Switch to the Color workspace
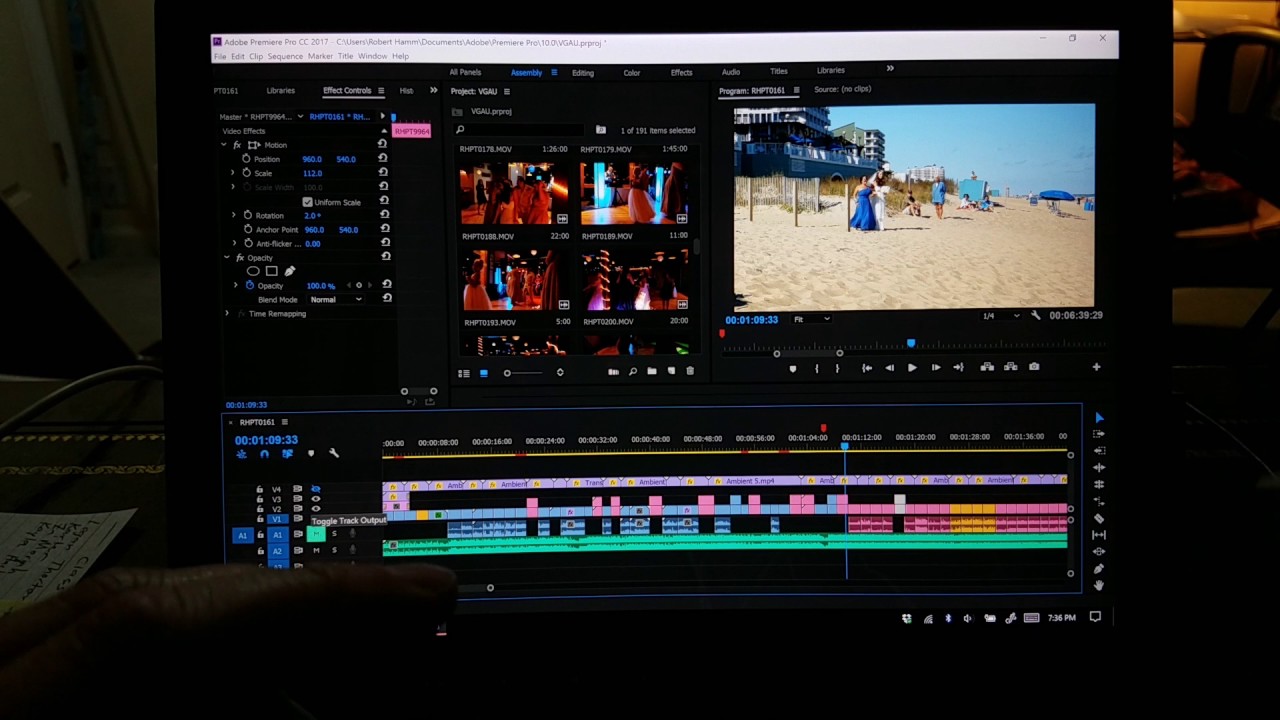 pos(632,73)
